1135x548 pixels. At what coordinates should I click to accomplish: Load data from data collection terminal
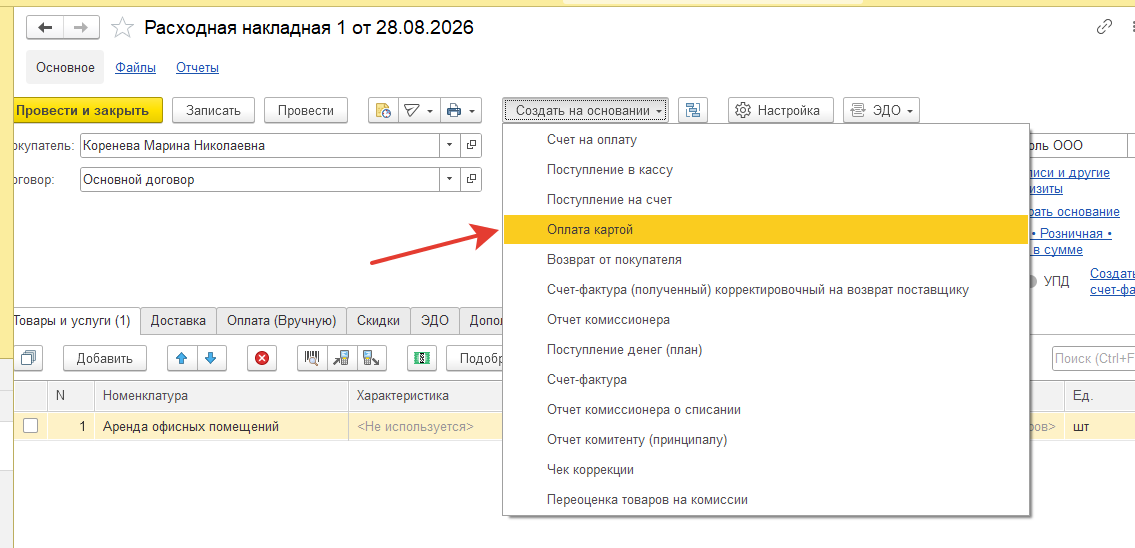pyautogui.click(x=342, y=358)
